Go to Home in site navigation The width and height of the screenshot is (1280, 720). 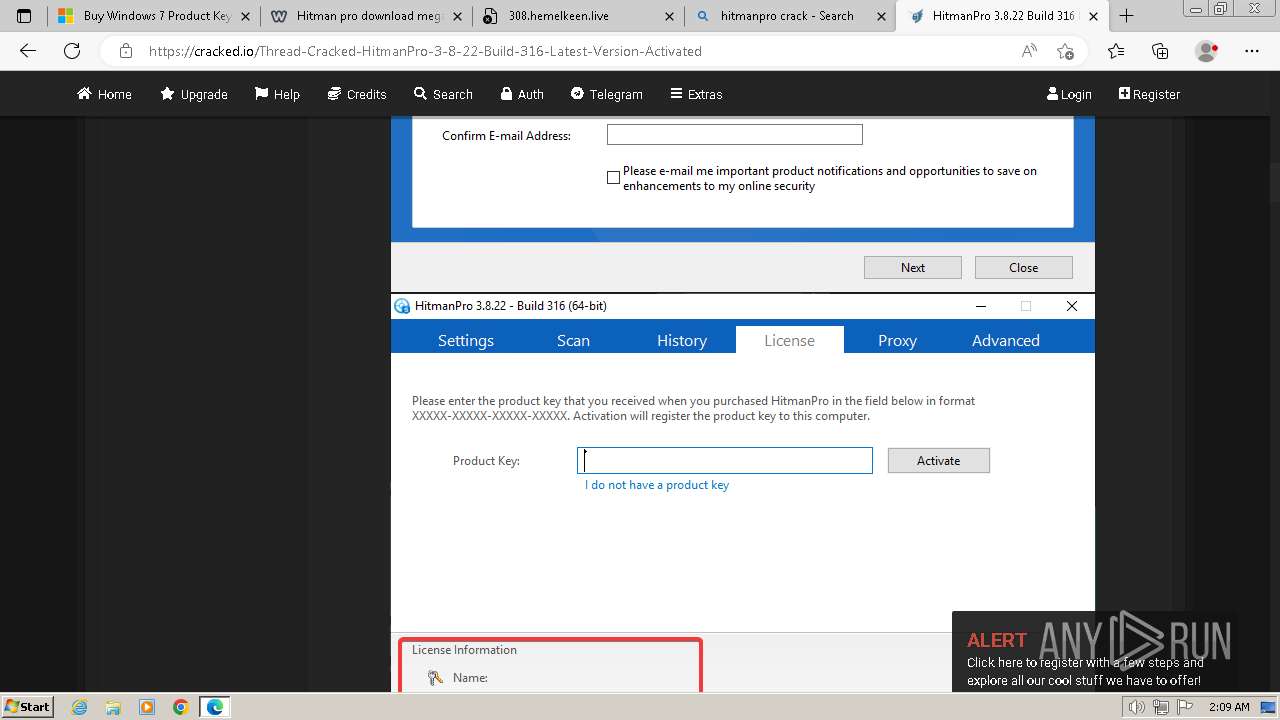104,94
